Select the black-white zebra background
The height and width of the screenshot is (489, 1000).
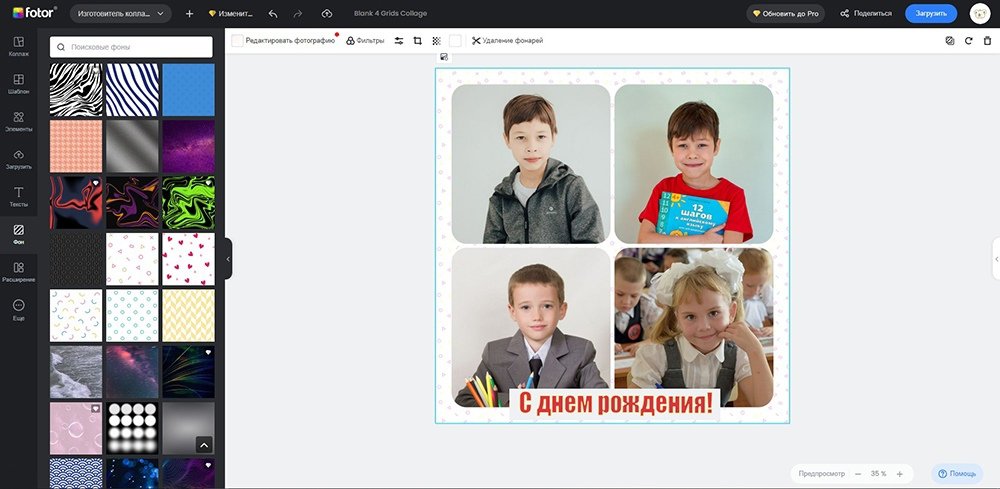(76, 89)
